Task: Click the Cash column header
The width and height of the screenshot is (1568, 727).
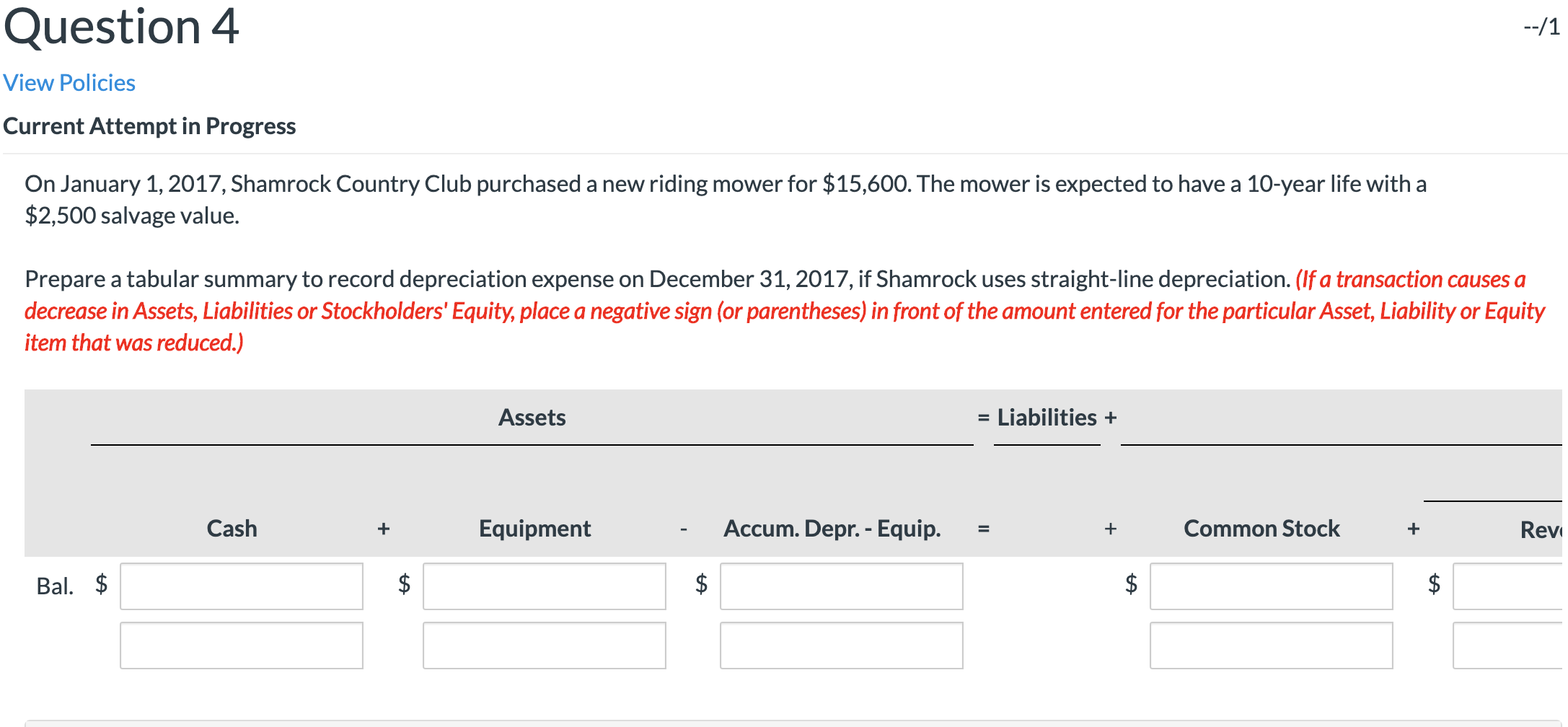Action: click(231, 528)
